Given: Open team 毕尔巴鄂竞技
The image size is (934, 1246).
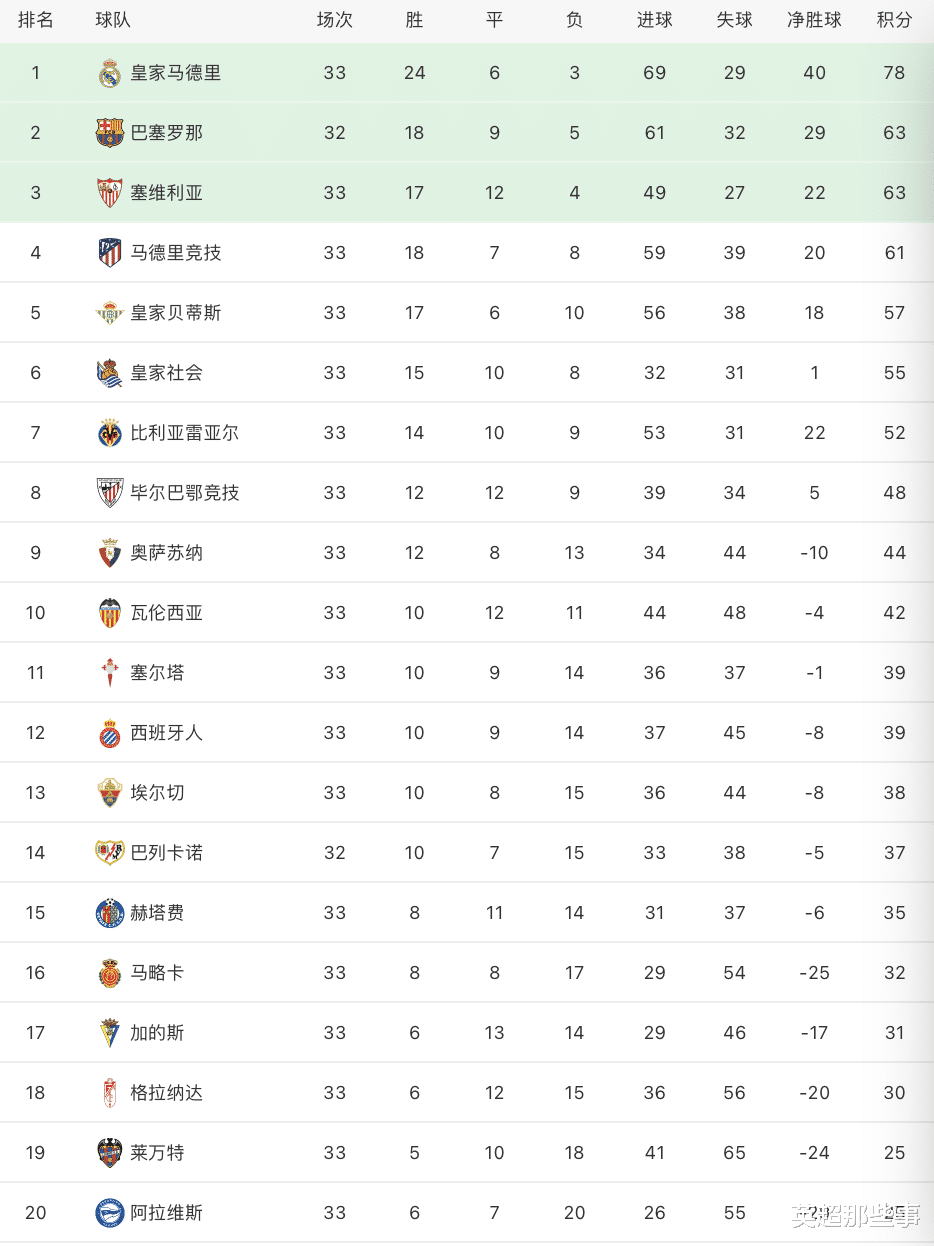Looking at the screenshot, I should point(185,493).
